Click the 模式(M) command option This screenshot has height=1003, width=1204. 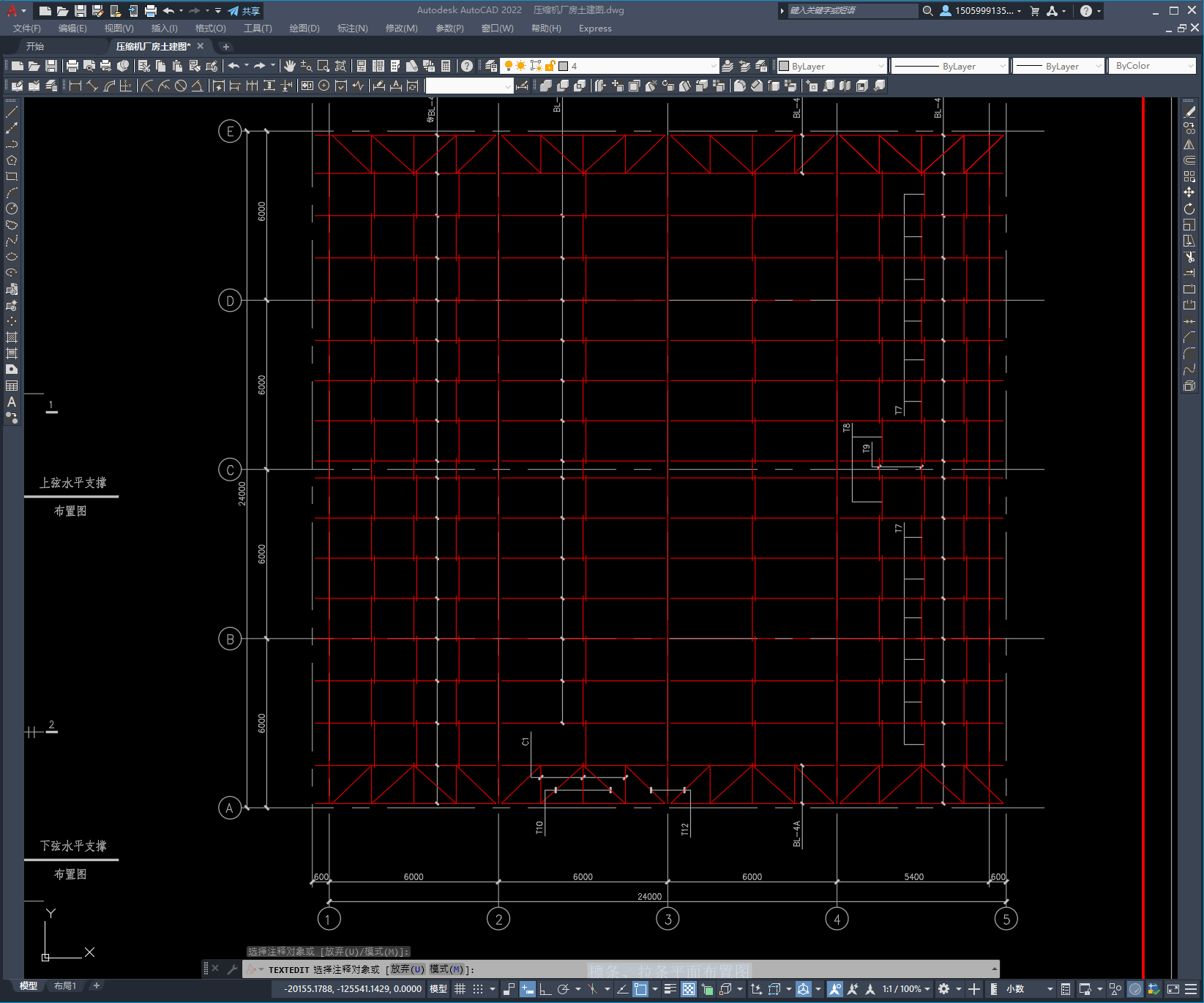pos(446,969)
